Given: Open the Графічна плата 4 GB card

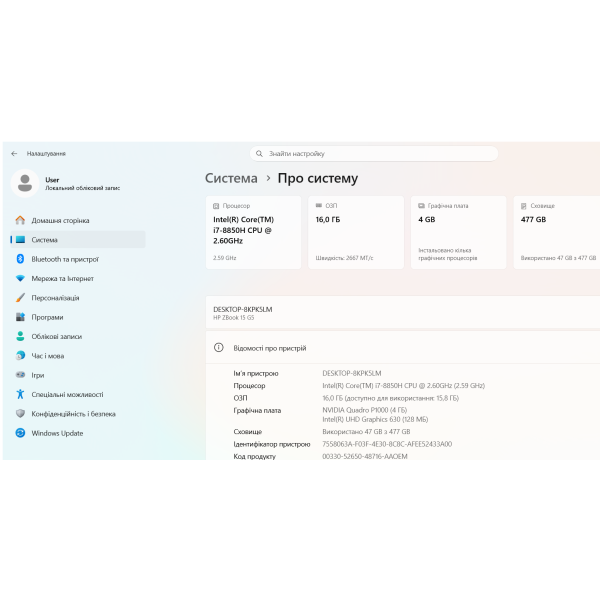Looking at the screenshot, I should [458, 232].
